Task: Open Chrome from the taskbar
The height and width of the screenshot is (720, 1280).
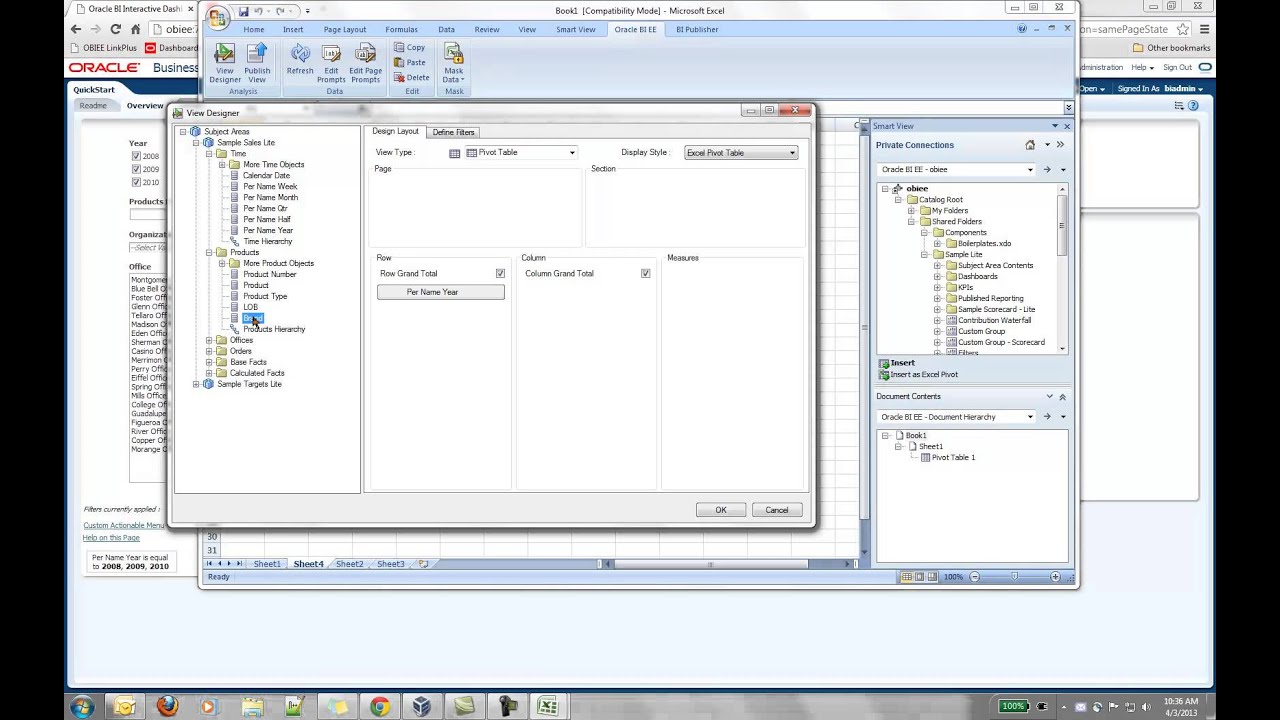Action: click(380, 707)
